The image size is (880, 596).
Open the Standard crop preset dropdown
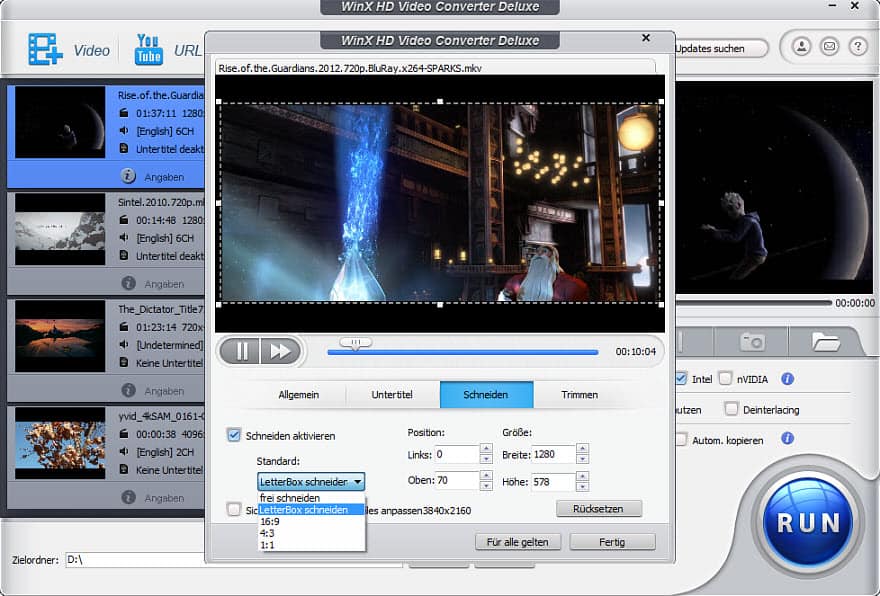(x=311, y=482)
